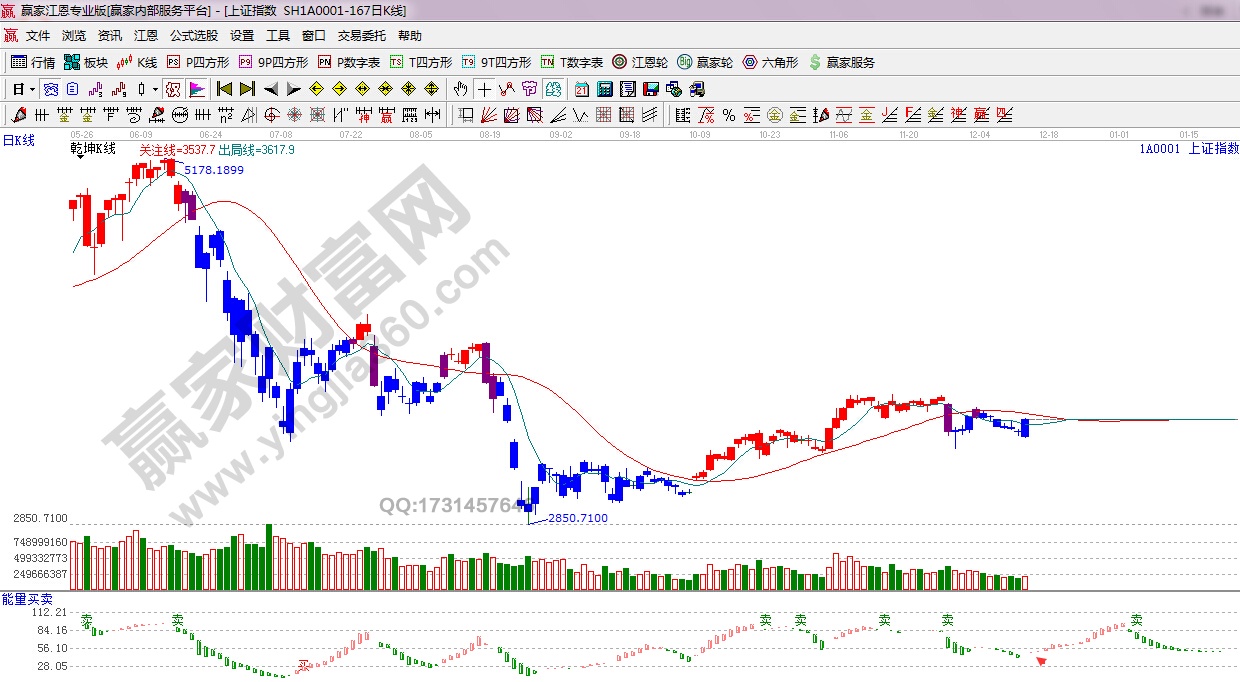Open the candlestick style dropdown arrow
The height and width of the screenshot is (682, 1240).
(155, 88)
